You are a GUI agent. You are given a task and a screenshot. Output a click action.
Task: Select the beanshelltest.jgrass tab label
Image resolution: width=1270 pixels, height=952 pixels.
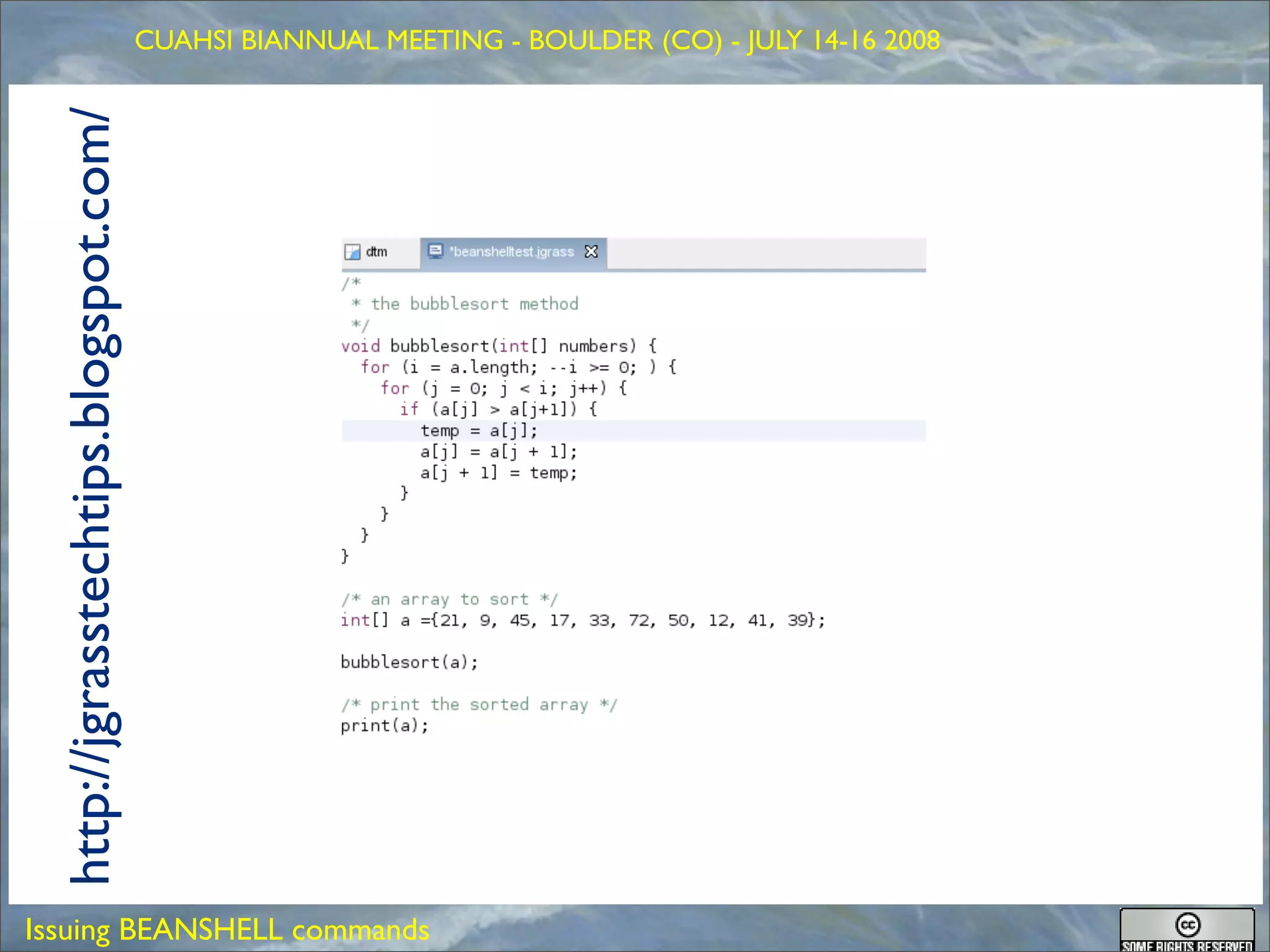click(512, 252)
